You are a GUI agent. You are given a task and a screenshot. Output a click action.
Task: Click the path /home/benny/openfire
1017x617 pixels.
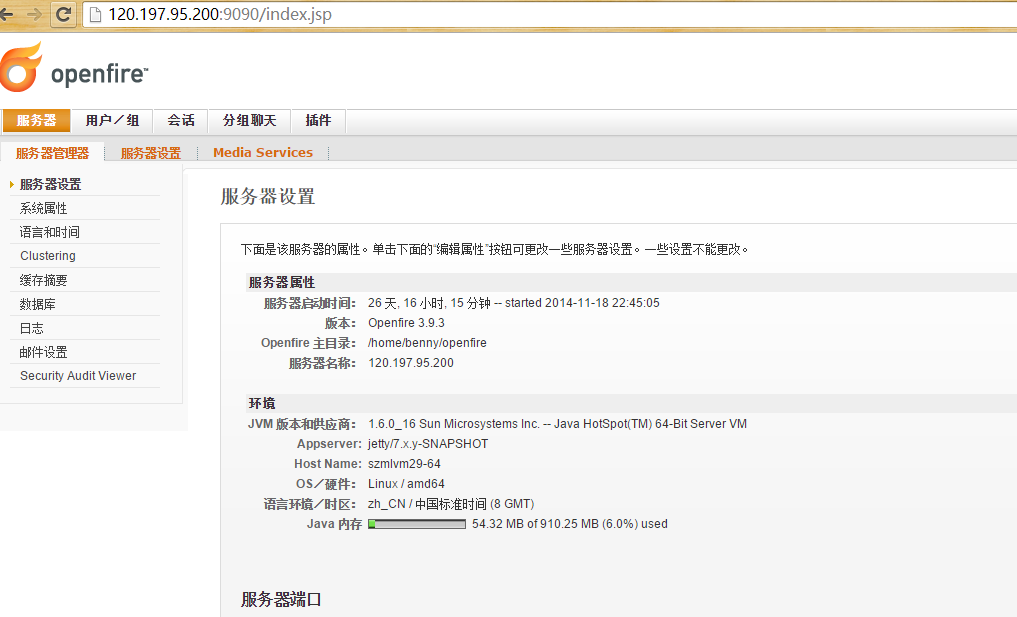click(x=427, y=343)
